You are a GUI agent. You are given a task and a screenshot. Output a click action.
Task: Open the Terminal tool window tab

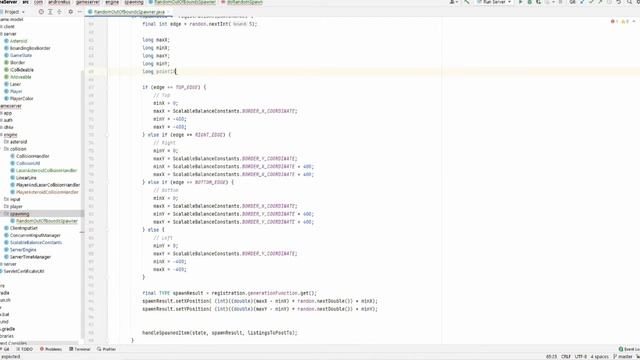[80, 349]
